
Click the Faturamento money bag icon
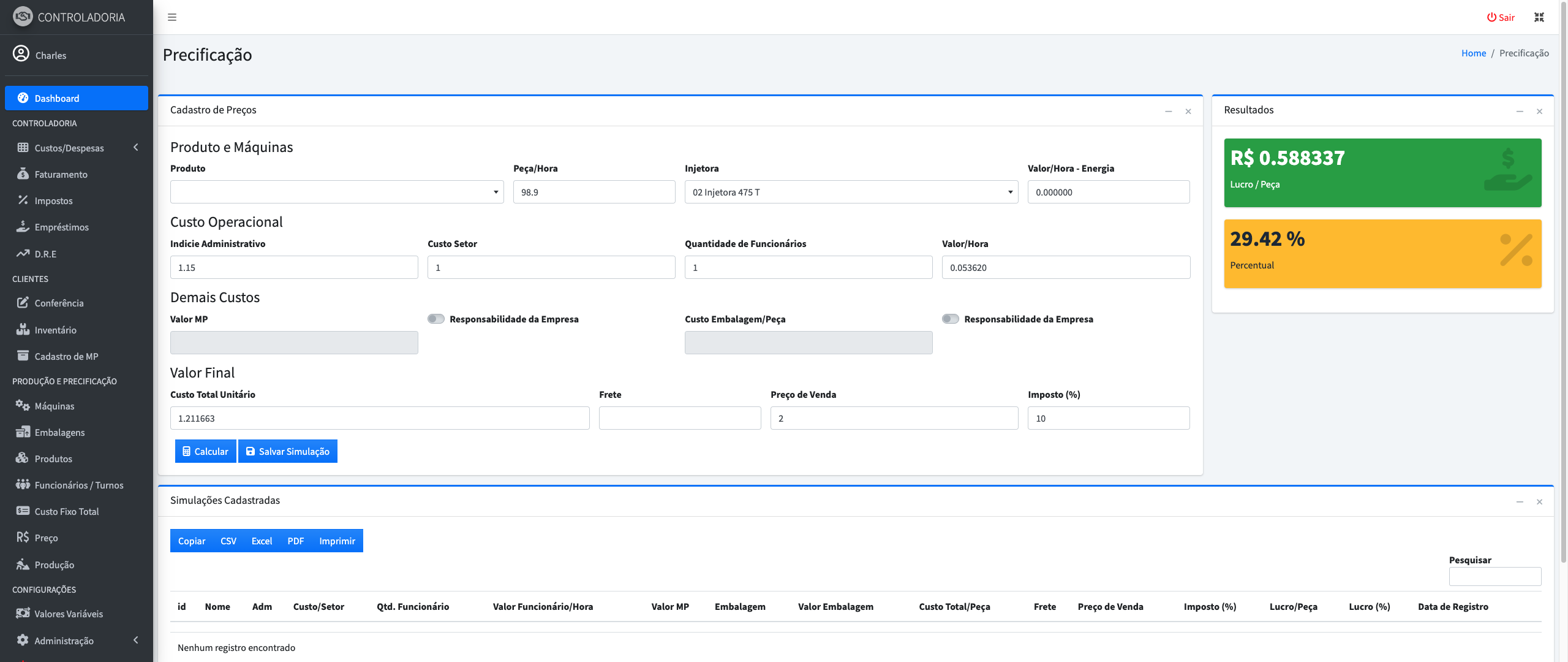pos(23,174)
